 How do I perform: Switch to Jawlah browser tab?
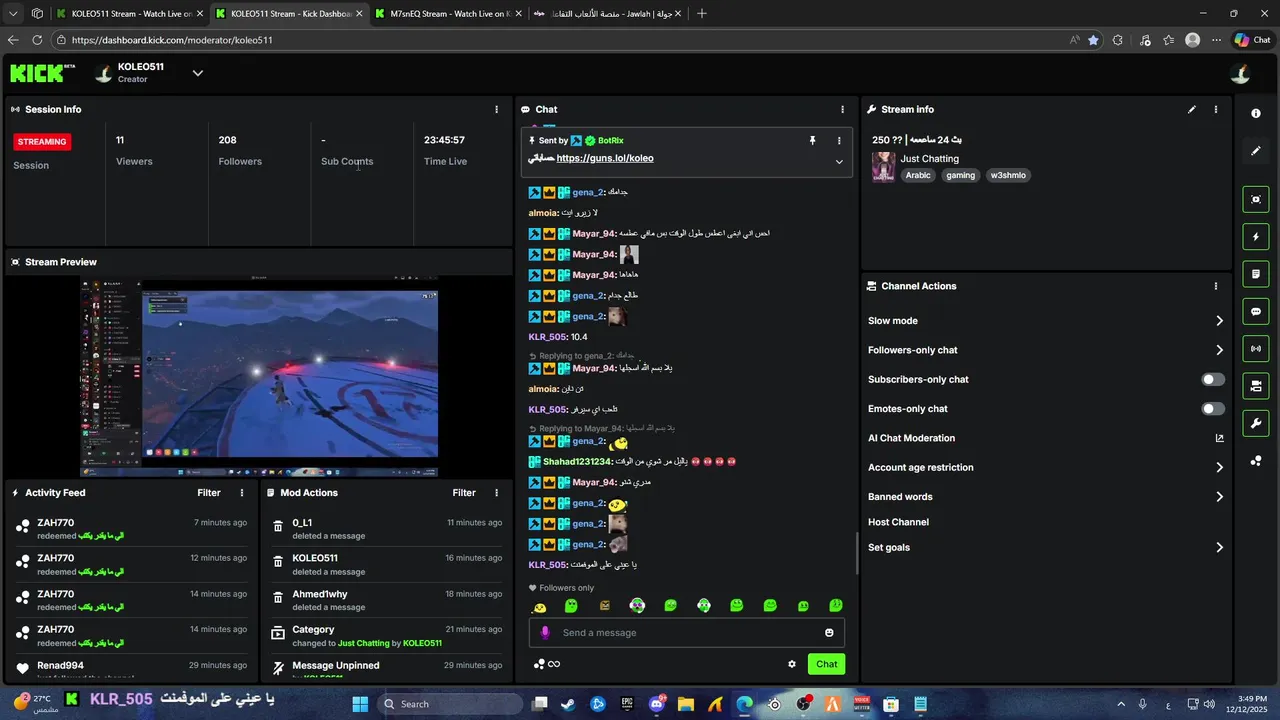click(606, 14)
